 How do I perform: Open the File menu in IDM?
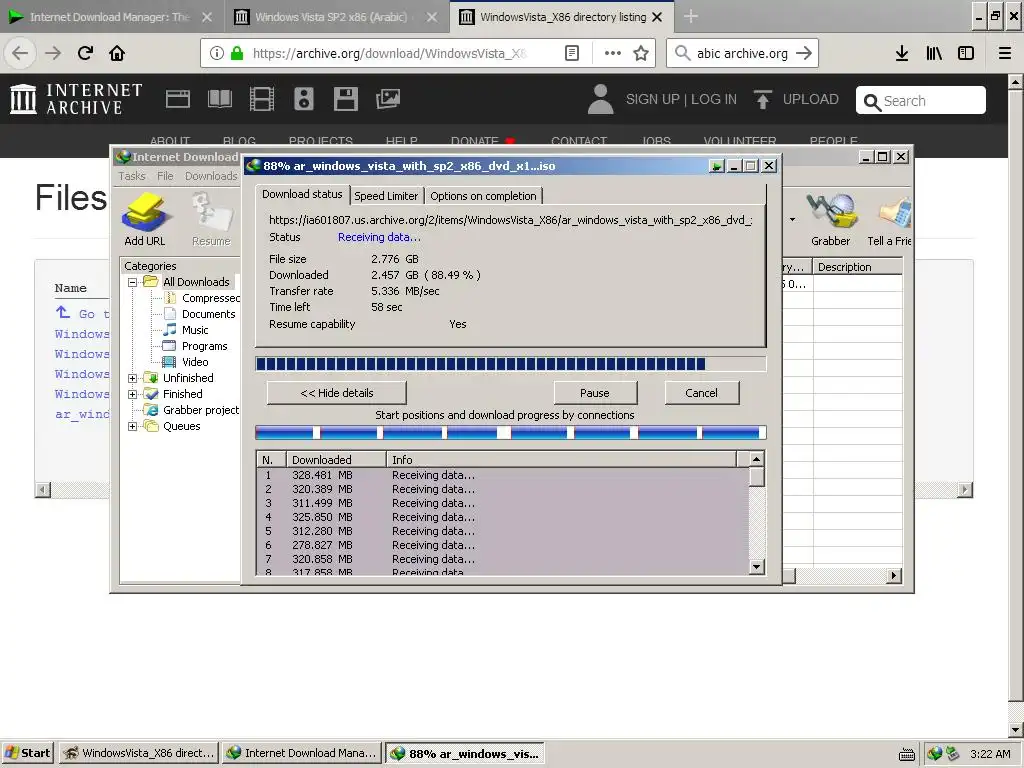click(165, 176)
